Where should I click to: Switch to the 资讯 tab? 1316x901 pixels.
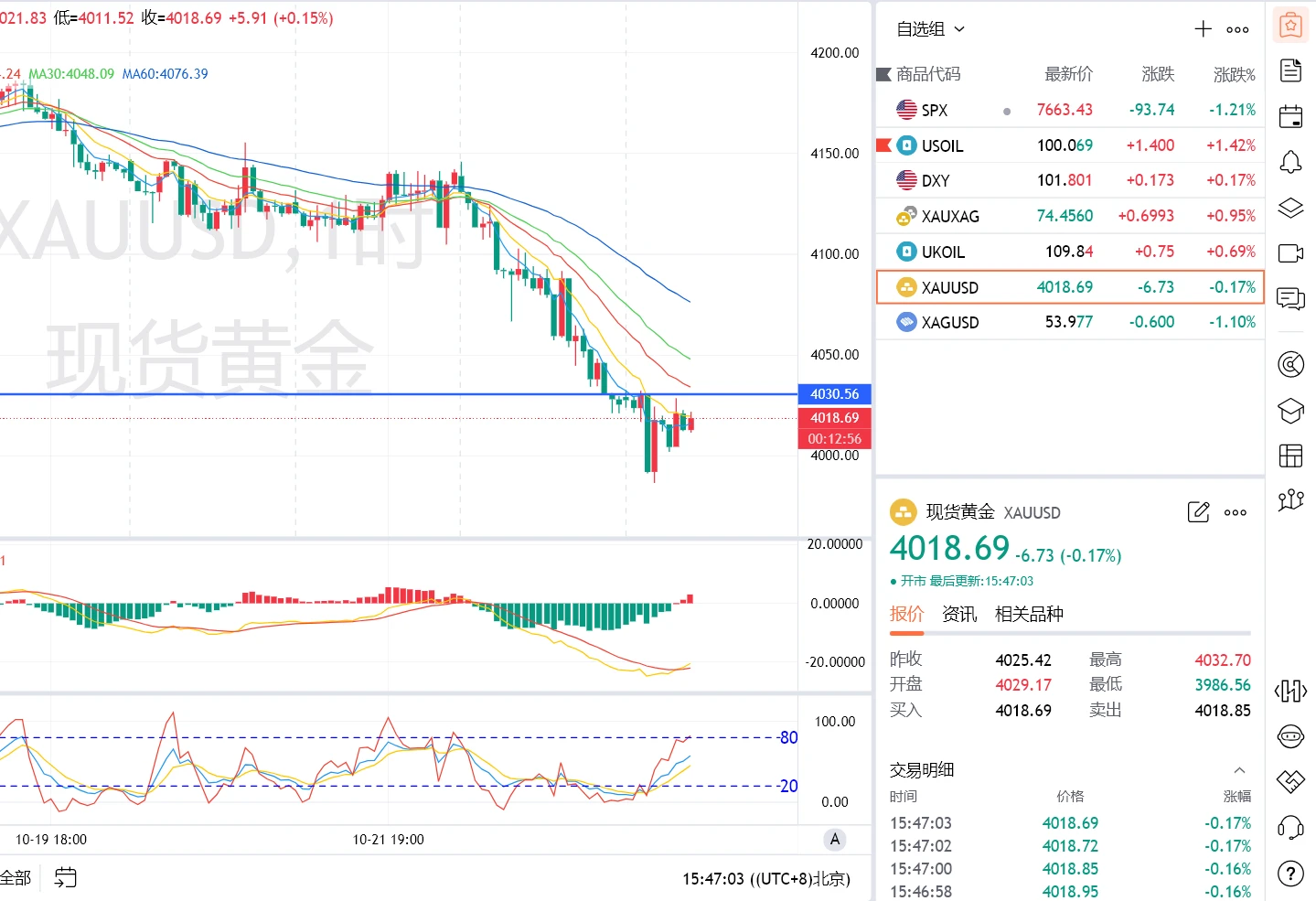click(959, 614)
